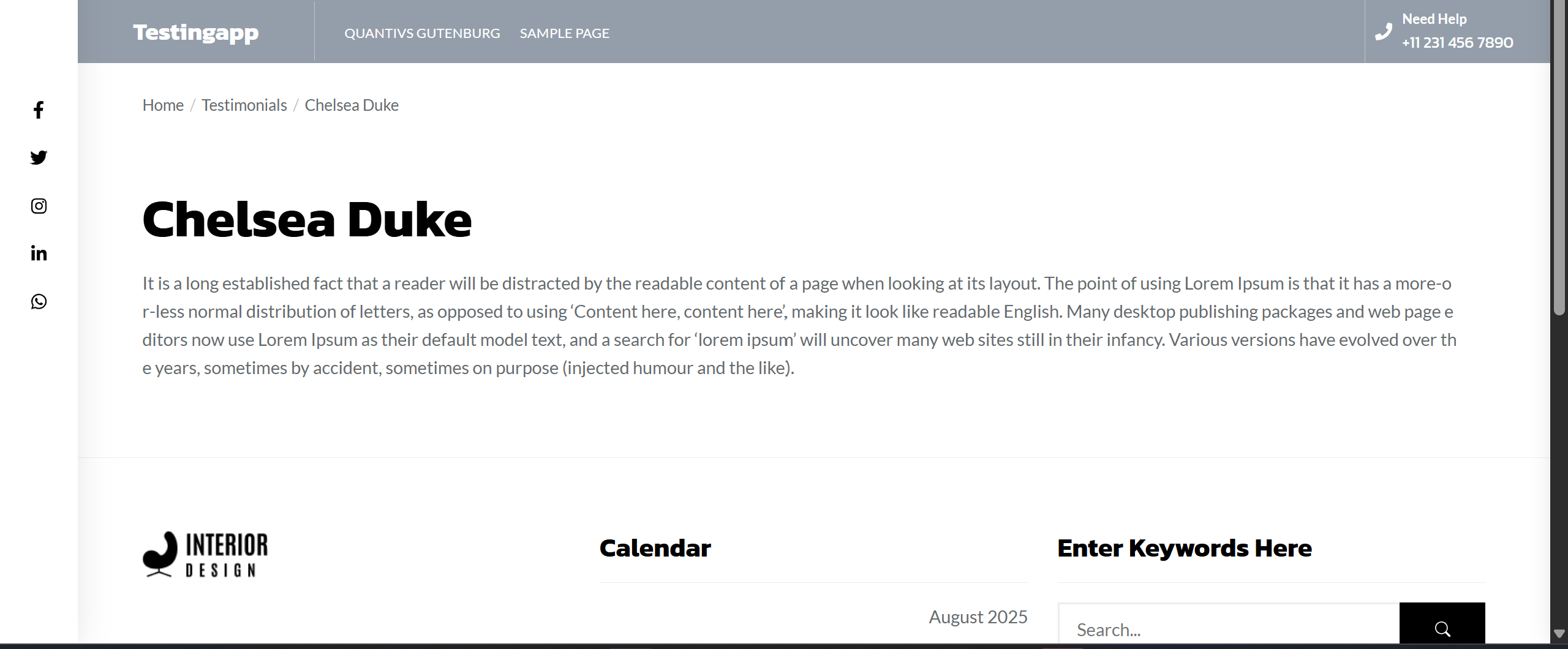Screen dimensions: 1568x649
Task: Click the Twitter bird icon
Action: point(39,158)
